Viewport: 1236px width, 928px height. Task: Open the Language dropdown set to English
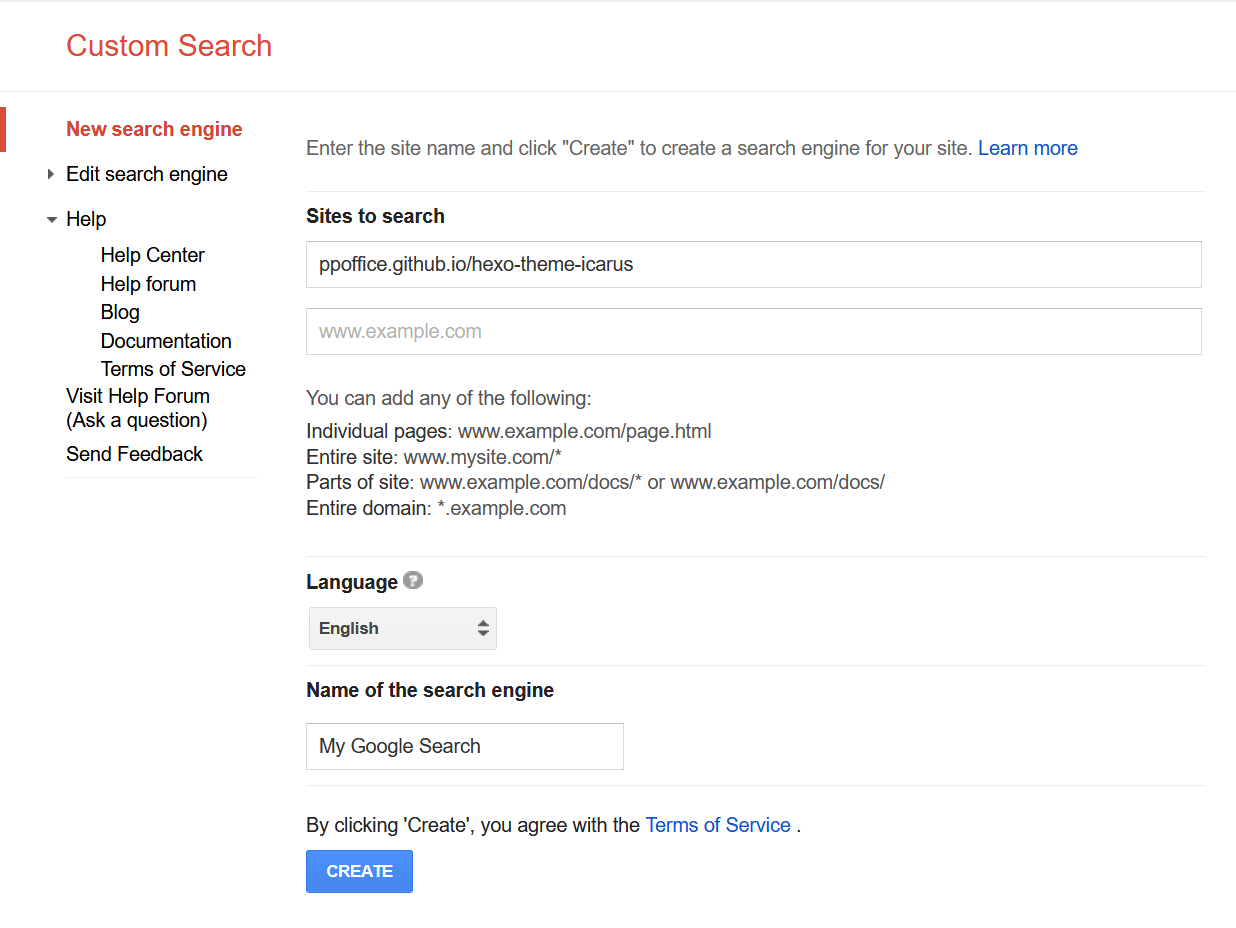(x=402, y=628)
